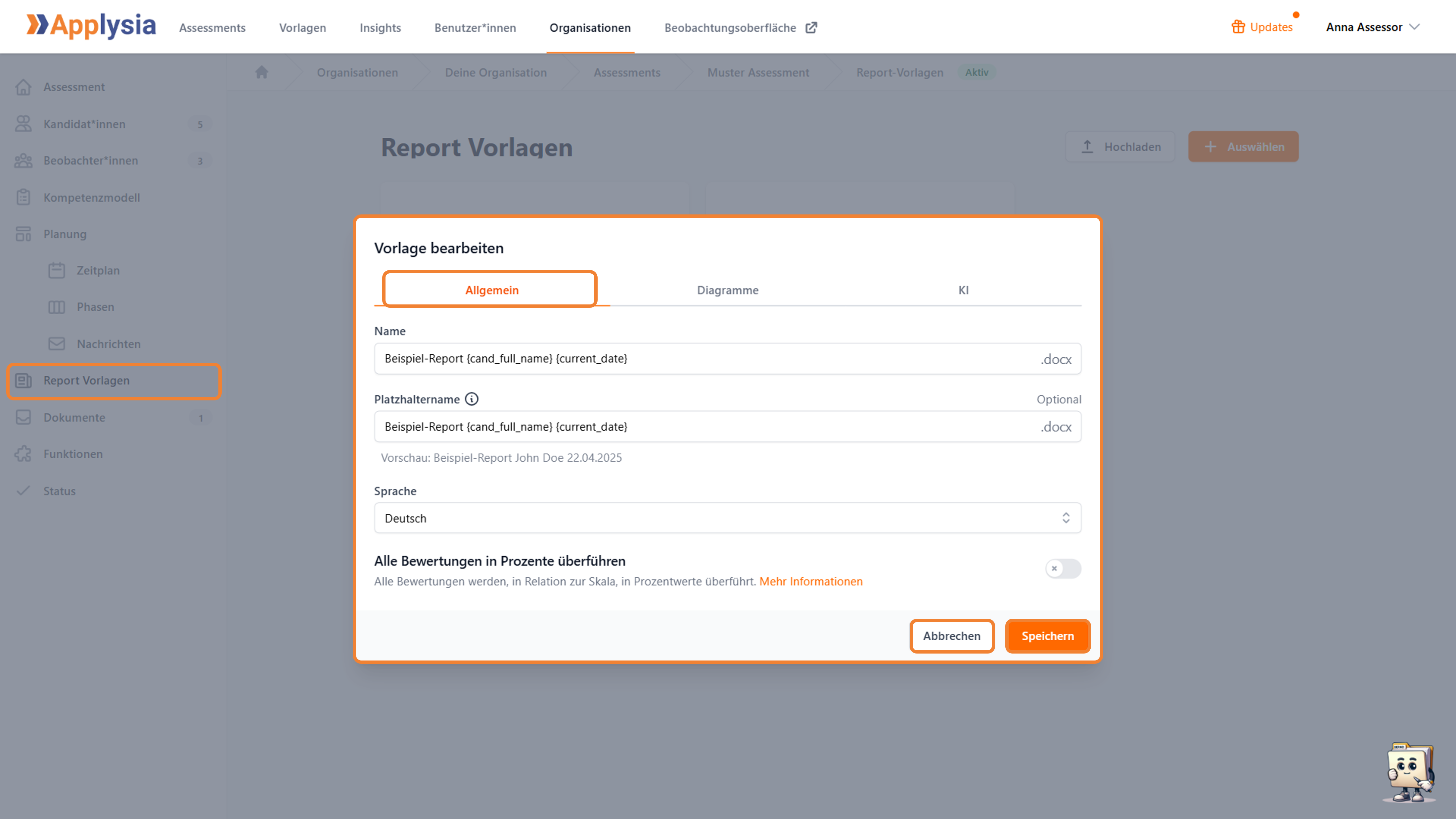Viewport: 1456px width, 819px height.
Task: Click the Name input field
Action: point(727,359)
